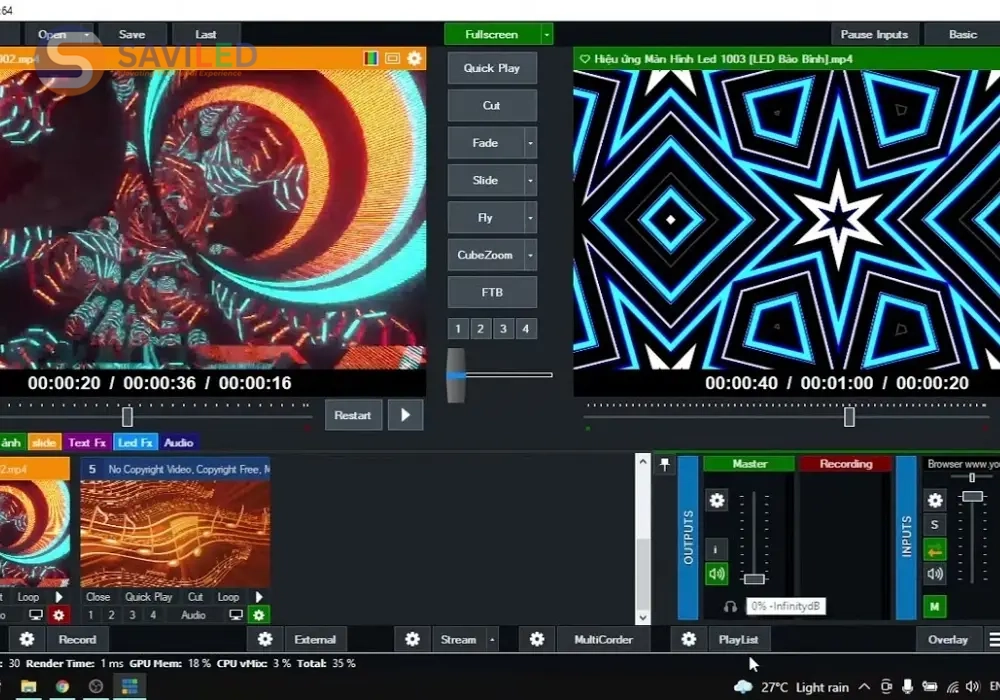Toggle Loop on input 5
The width and height of the screenshot is (1000, 700).
point(229,597)
